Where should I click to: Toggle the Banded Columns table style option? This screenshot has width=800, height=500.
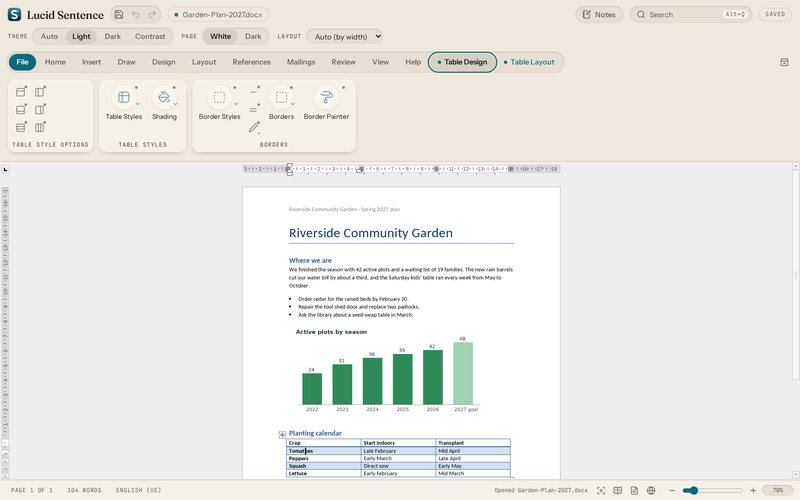pyautogui.click(x=40, y=127)
